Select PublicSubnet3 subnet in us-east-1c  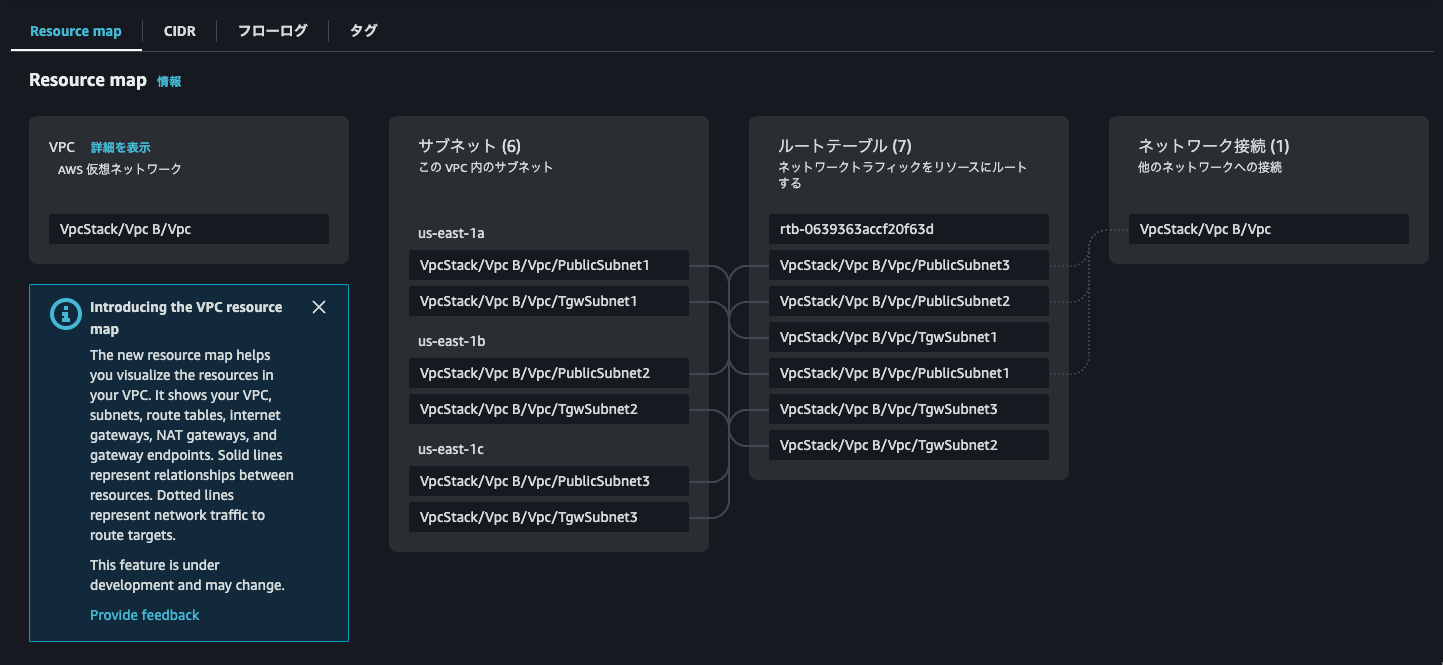point(548,480)
